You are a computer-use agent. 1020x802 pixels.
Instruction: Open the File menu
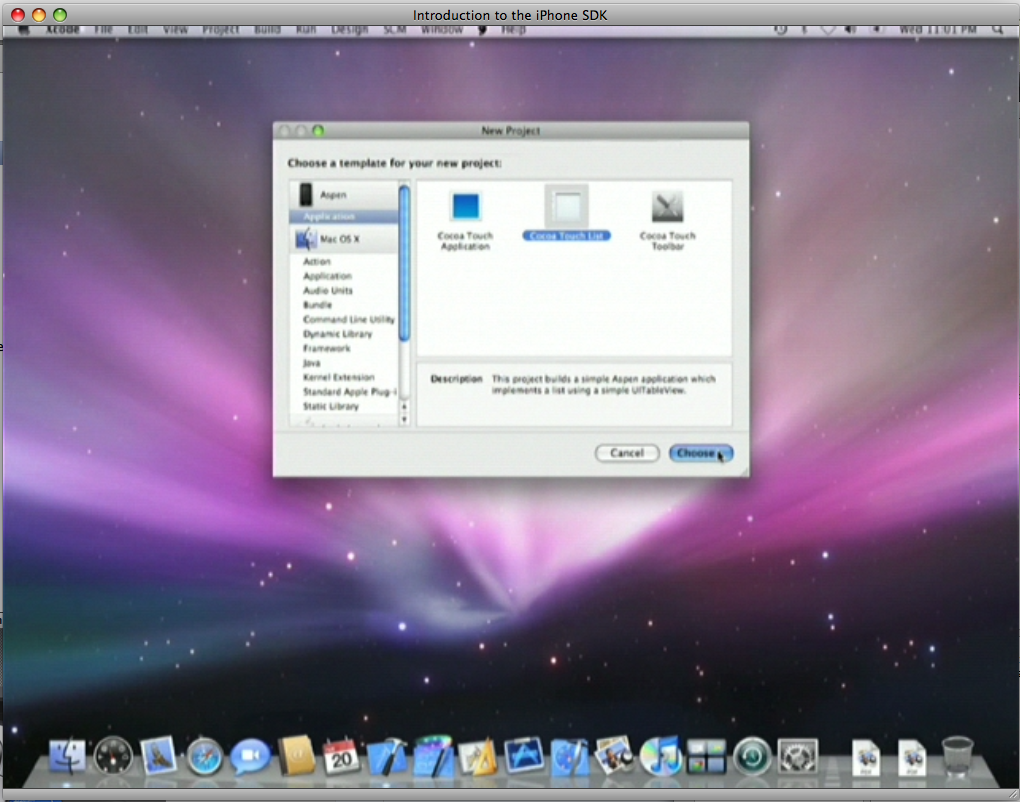[103, 30]
